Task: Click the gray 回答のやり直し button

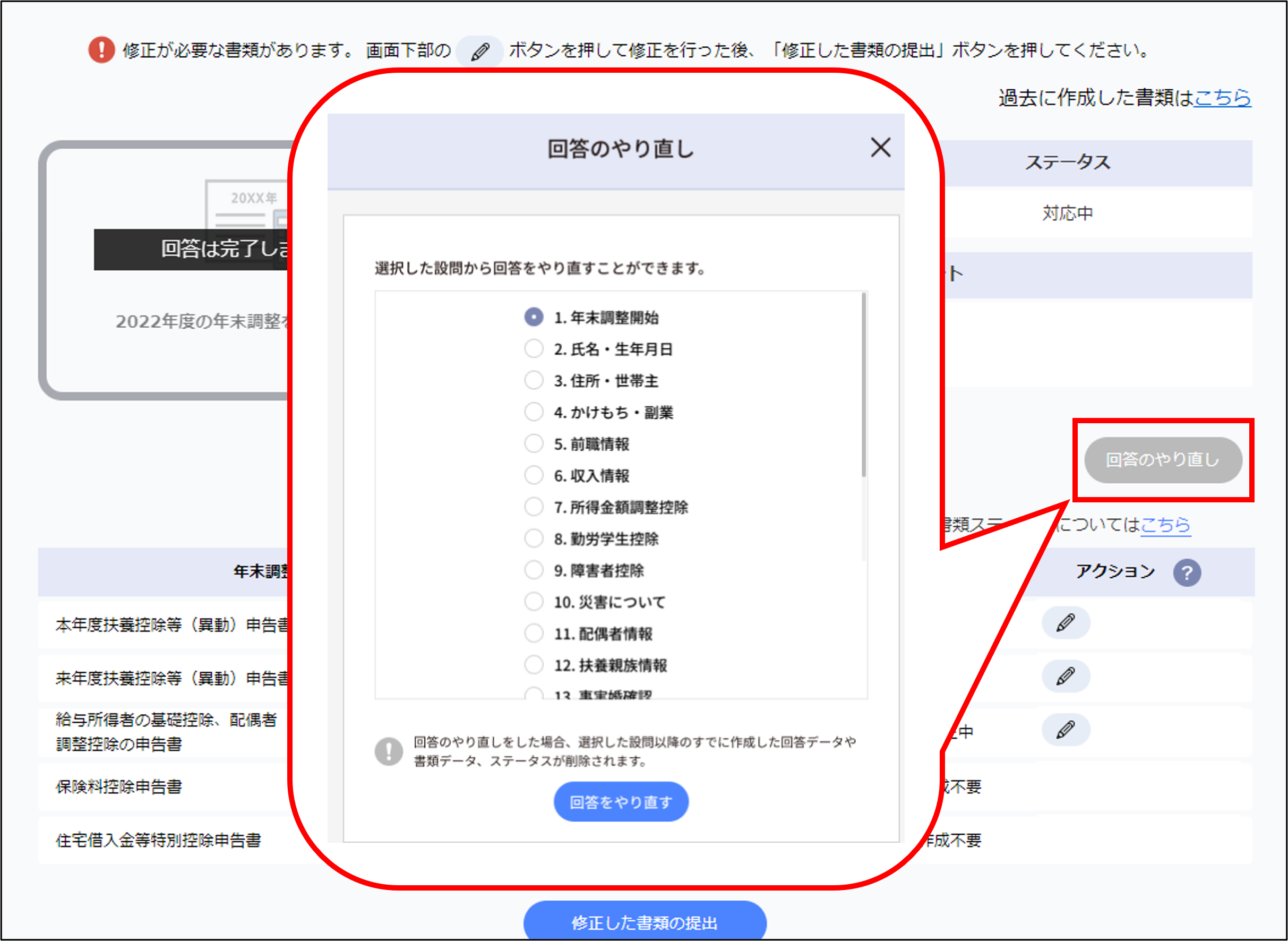Action: (x=1163, y=460)
